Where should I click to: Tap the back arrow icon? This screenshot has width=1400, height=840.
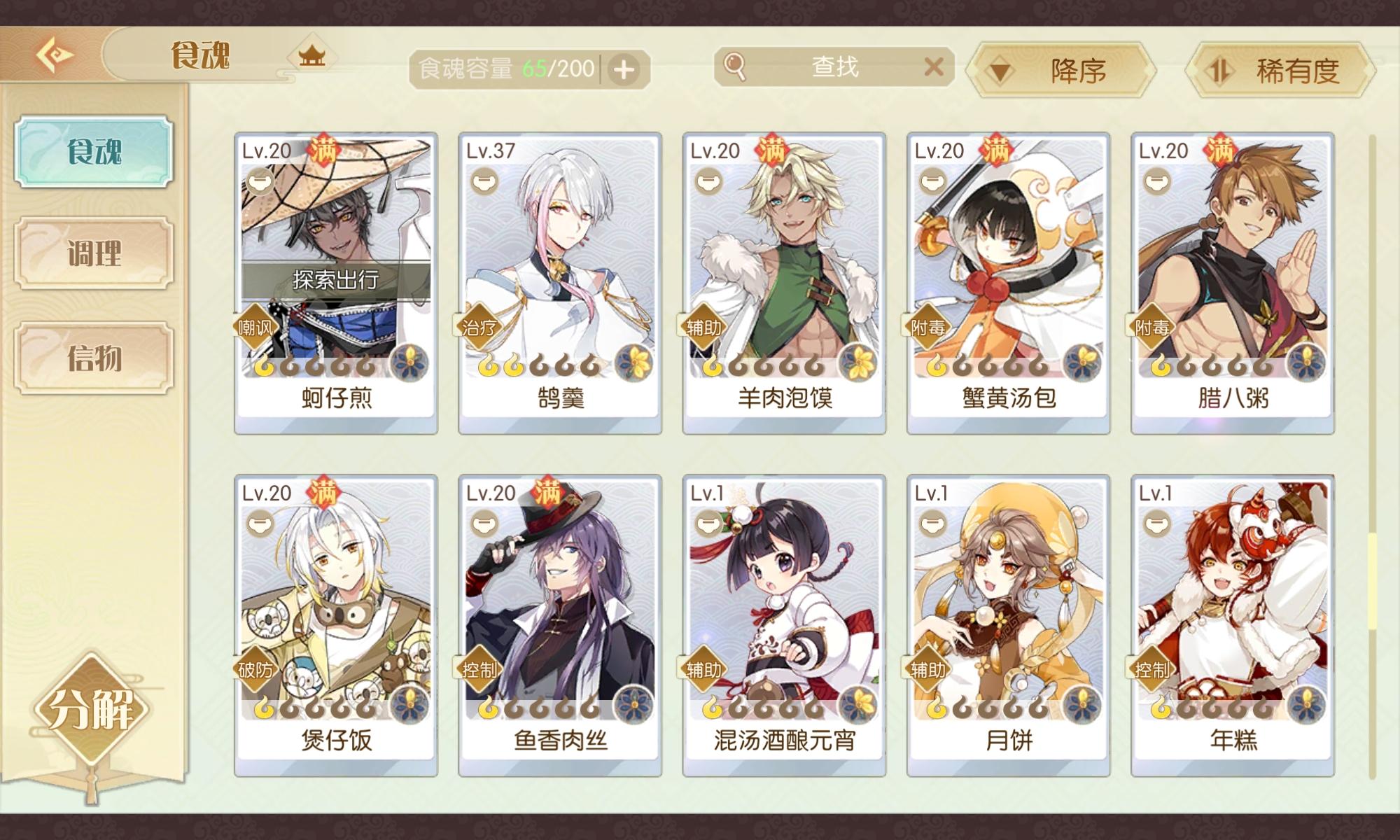tap(55, 55)
